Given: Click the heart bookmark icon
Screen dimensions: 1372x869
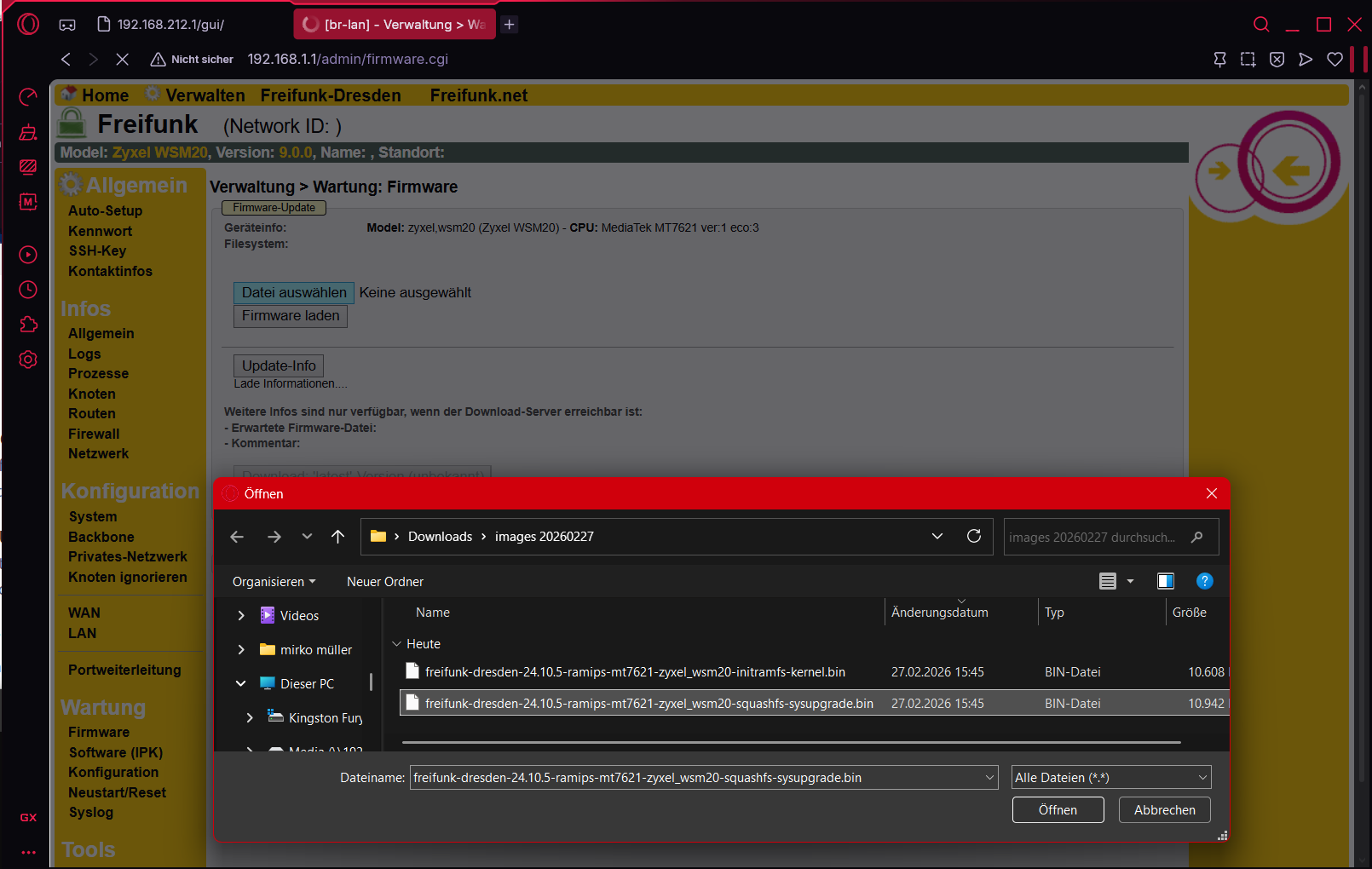Looking at the screenshot, I should [1335, 59].
